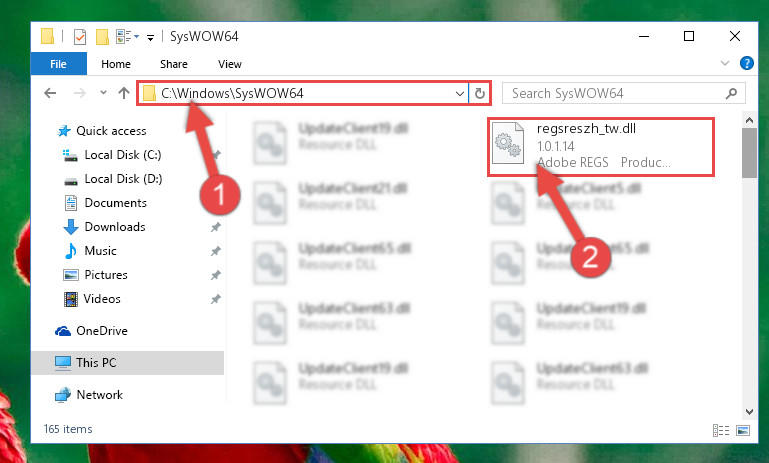Unpin Music from Quick access
769x463 pixels.
click(215, 251)
